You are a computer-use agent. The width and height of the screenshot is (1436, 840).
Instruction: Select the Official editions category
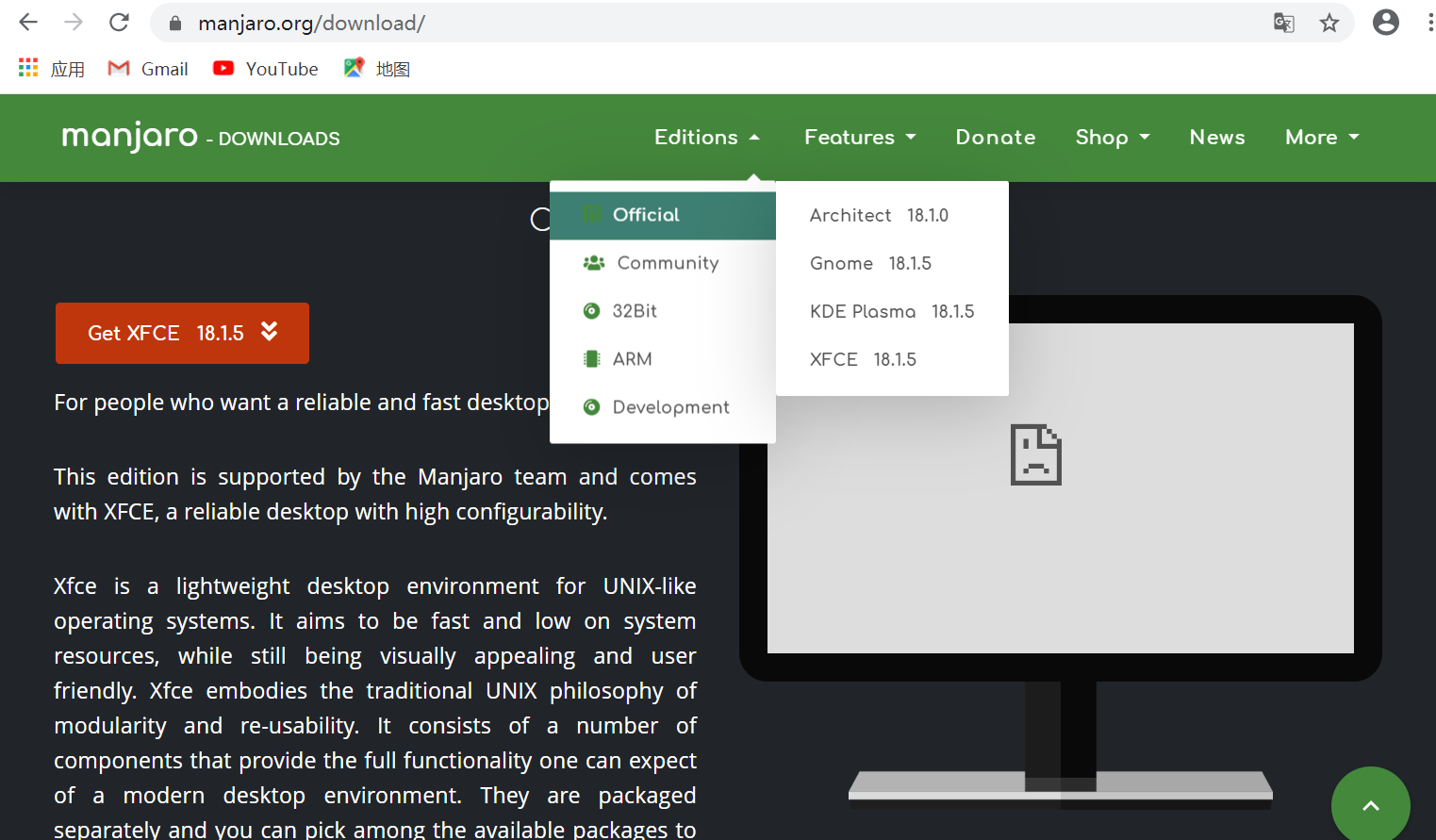(663, 215)
